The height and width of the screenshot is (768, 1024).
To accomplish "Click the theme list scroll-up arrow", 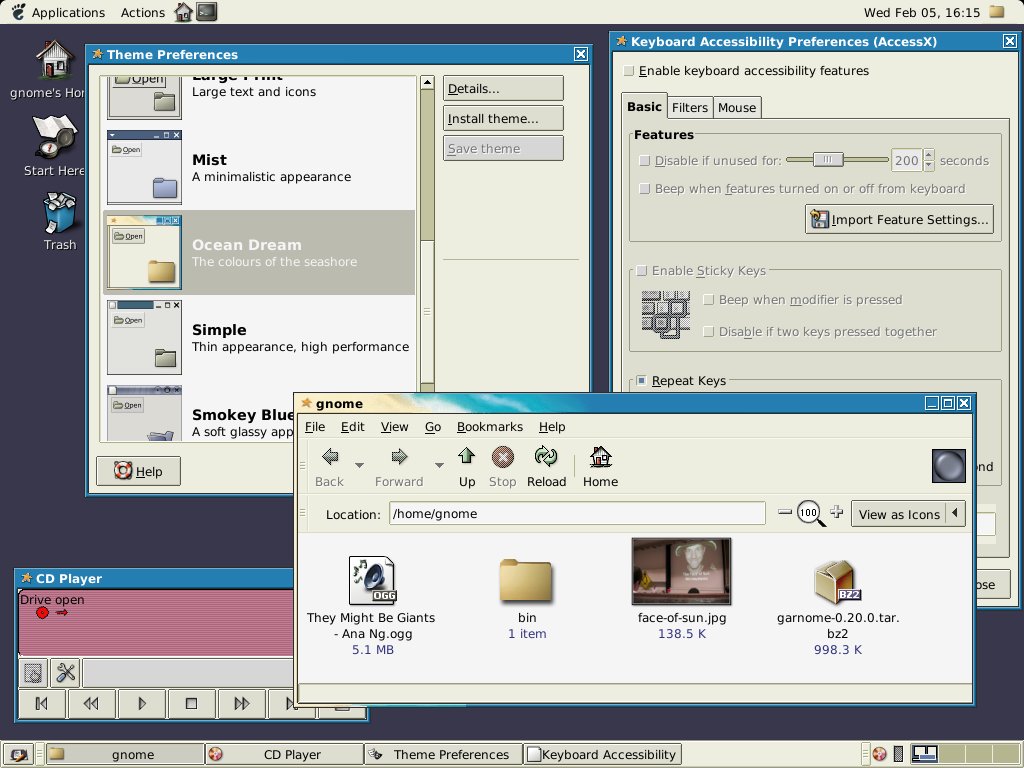I will pyautogui.click(x=427, y=82).
